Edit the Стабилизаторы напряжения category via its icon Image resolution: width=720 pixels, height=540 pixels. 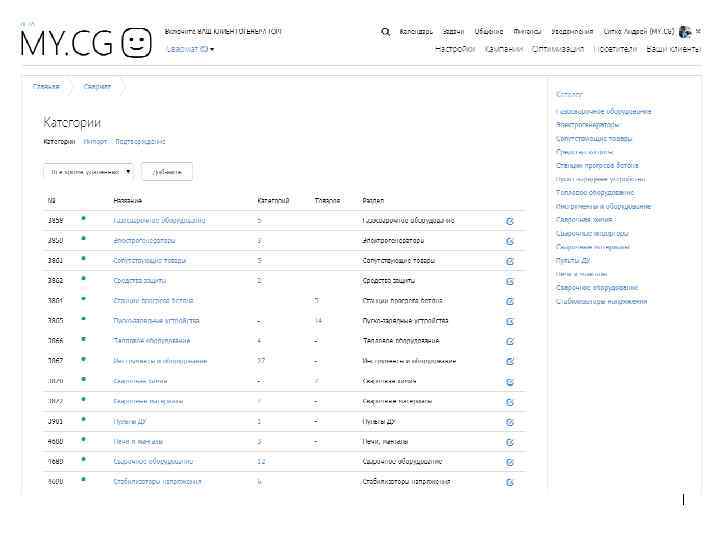[510, 482]
